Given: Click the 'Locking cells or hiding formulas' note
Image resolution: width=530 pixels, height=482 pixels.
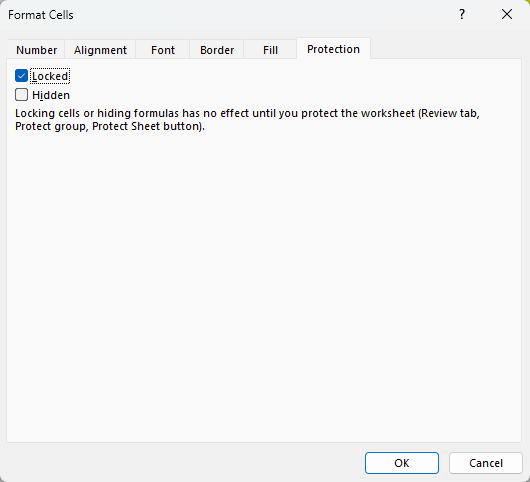Looking at the screenshot, I should [247, 120].
